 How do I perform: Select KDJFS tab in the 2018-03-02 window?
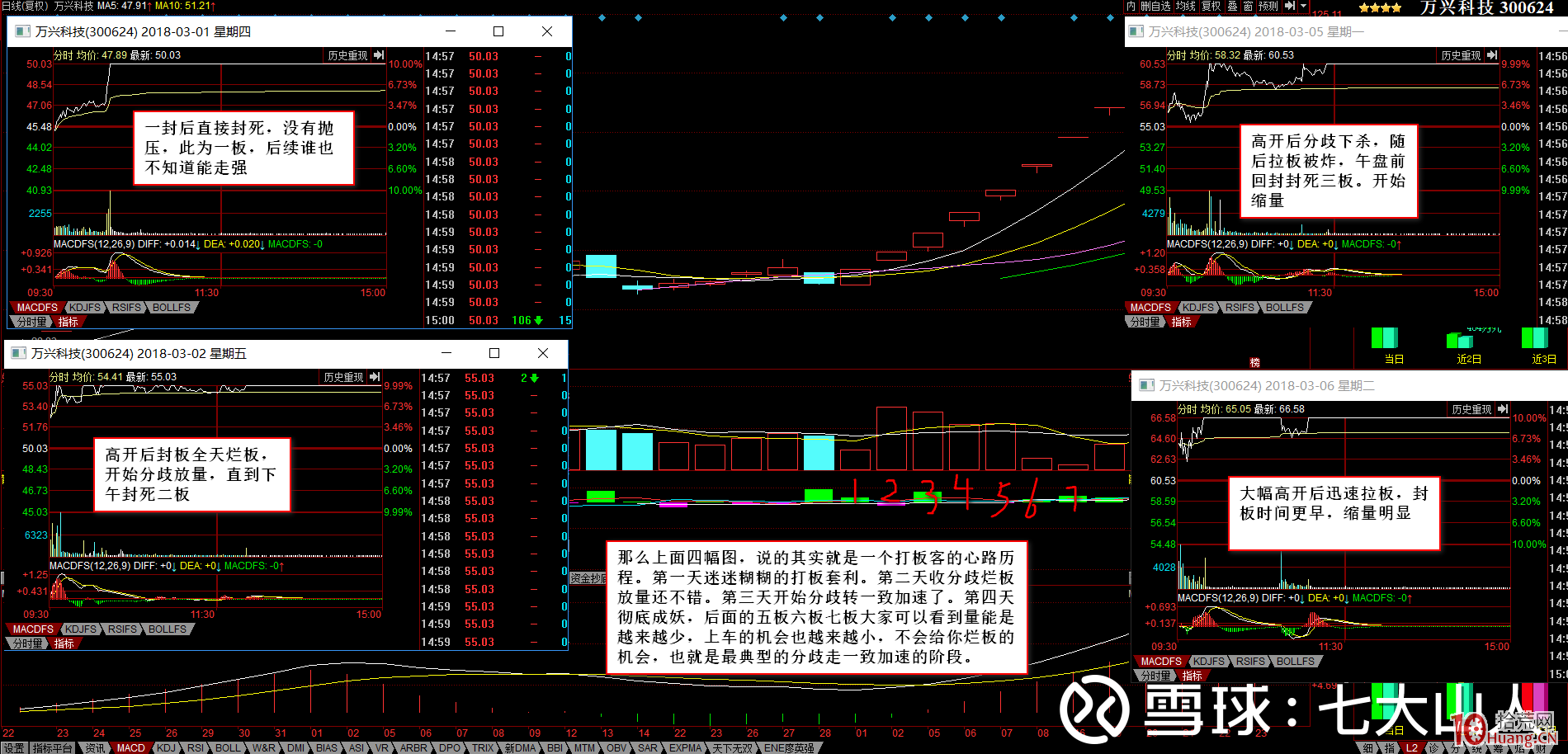click(x=81, y=629)
